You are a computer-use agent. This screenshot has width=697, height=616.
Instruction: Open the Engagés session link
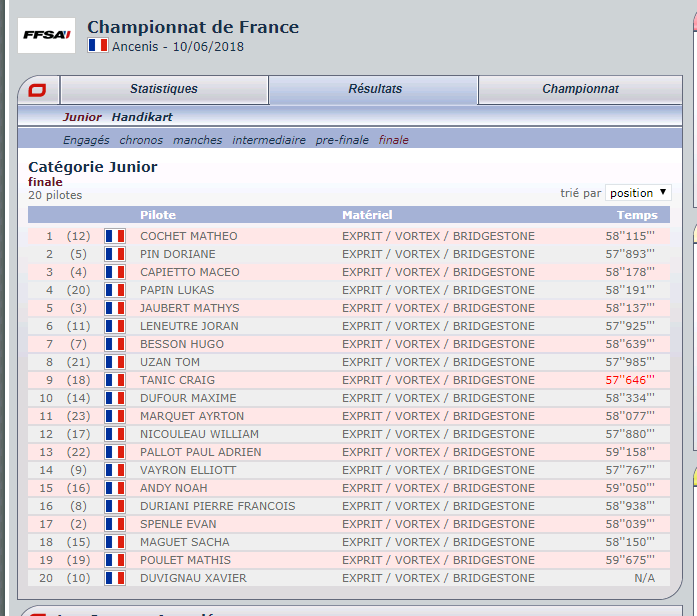86,140
